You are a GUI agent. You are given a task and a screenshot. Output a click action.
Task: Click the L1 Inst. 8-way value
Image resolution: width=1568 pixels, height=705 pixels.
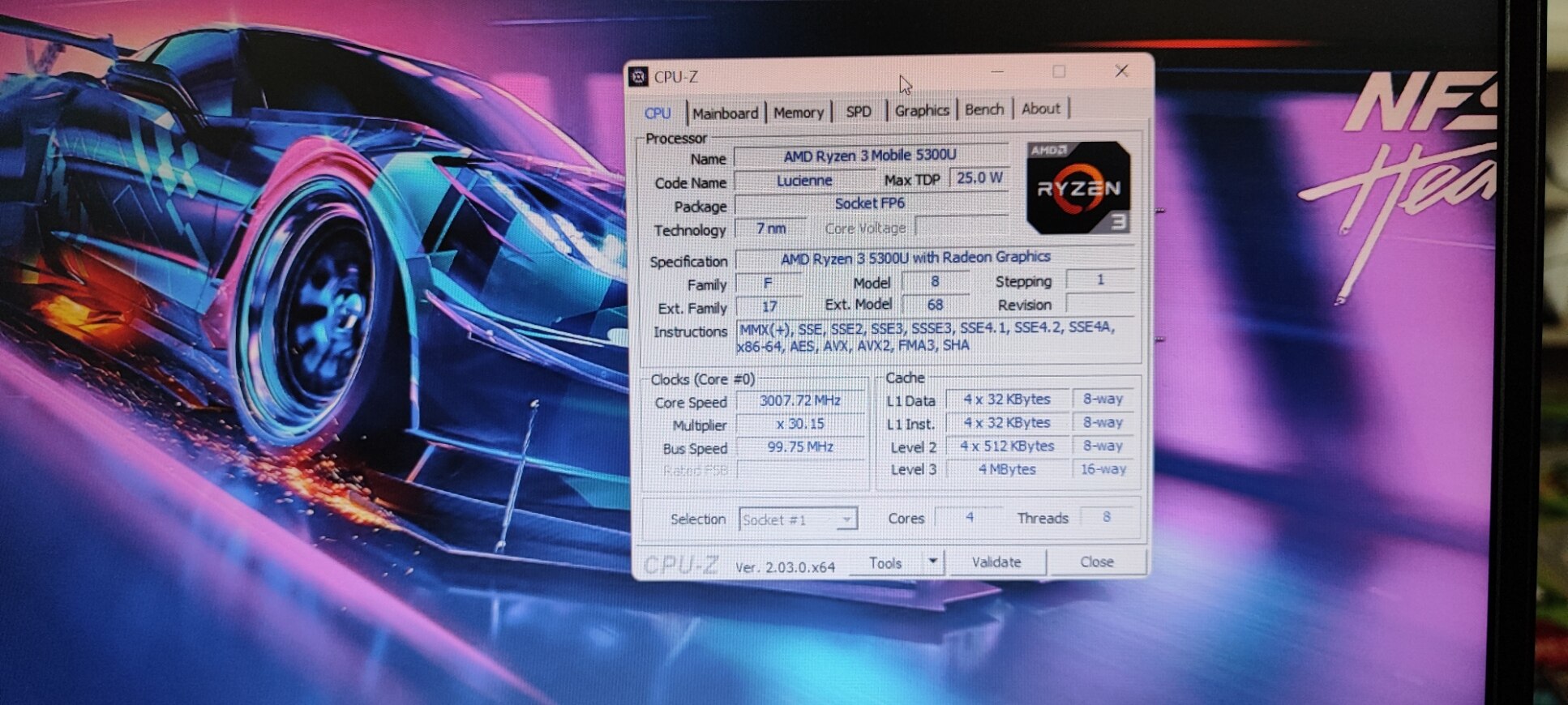tap(1103, 423)
